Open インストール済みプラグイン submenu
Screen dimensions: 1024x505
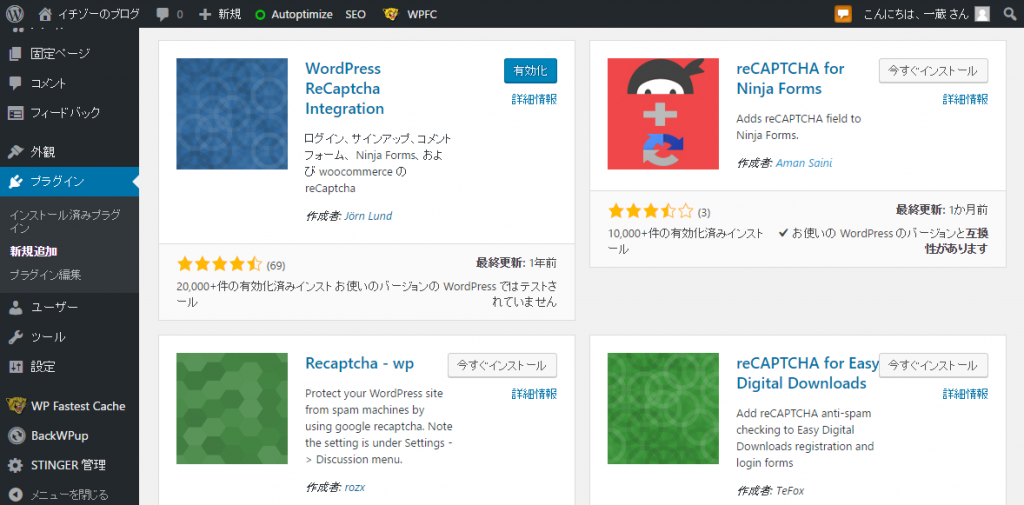[x=65, y=221]
